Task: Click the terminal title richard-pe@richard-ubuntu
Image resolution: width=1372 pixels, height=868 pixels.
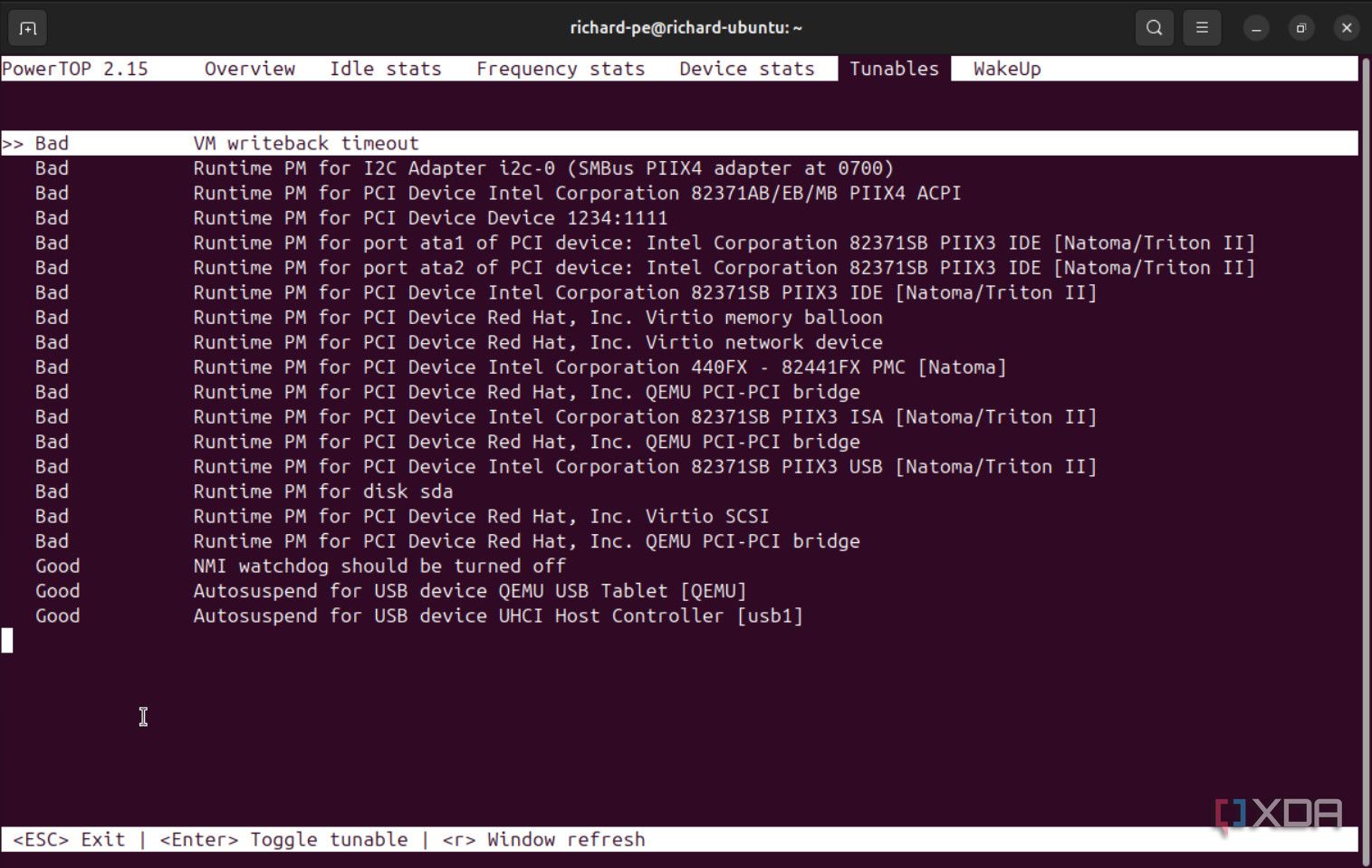Action: 686,28
